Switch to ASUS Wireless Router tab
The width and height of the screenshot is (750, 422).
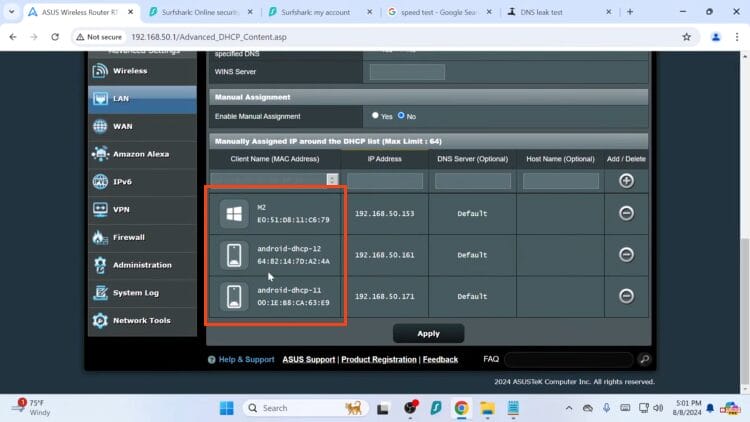tap(79, 12)
